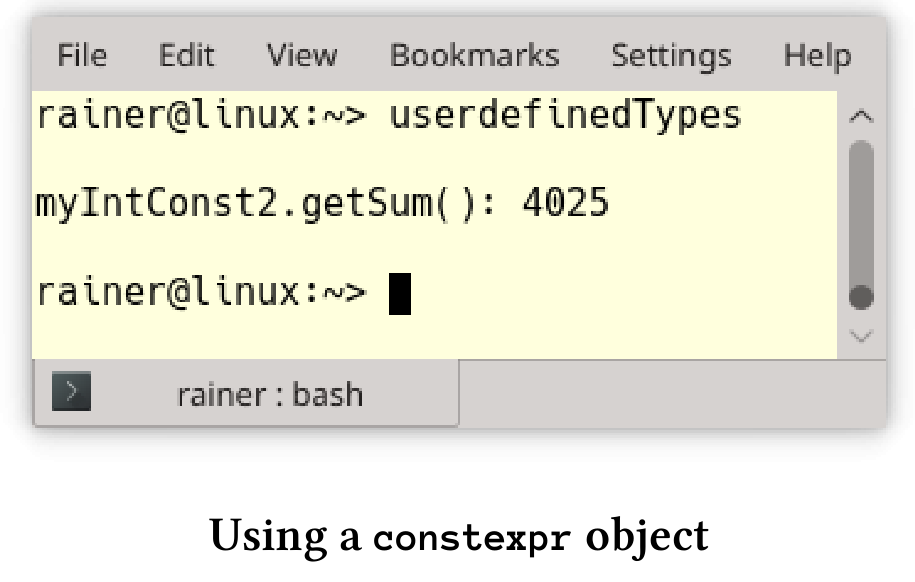The height and width of the screenshot is (582, 915).
Task: Click the userdefinedTypes command text
Action: tap(565, 115)
